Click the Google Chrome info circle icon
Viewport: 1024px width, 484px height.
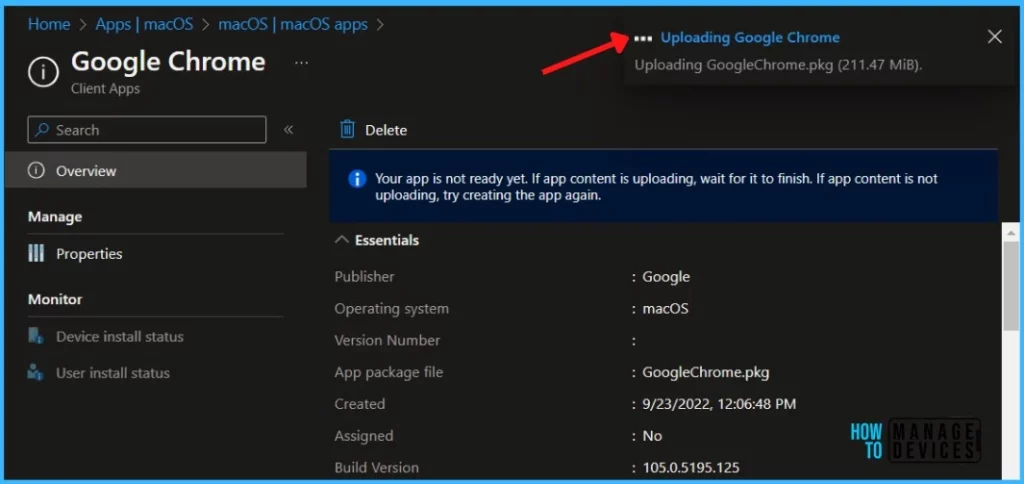44,71
